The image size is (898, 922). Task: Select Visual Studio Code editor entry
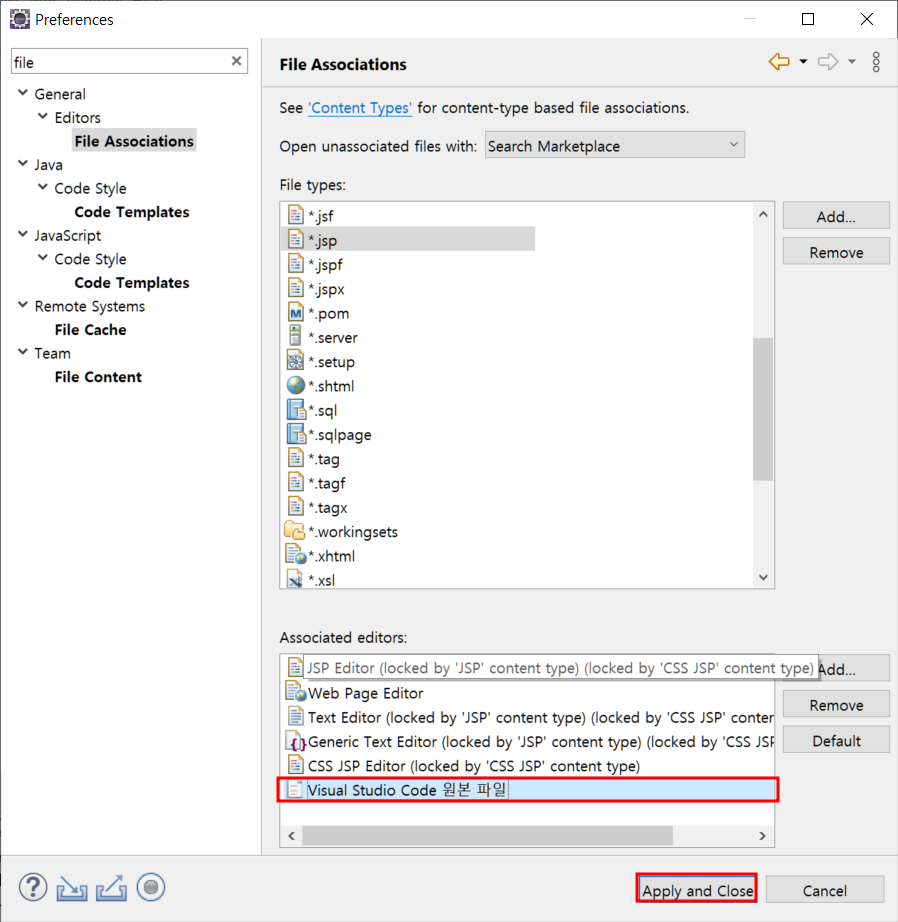(x=528, y=790)
